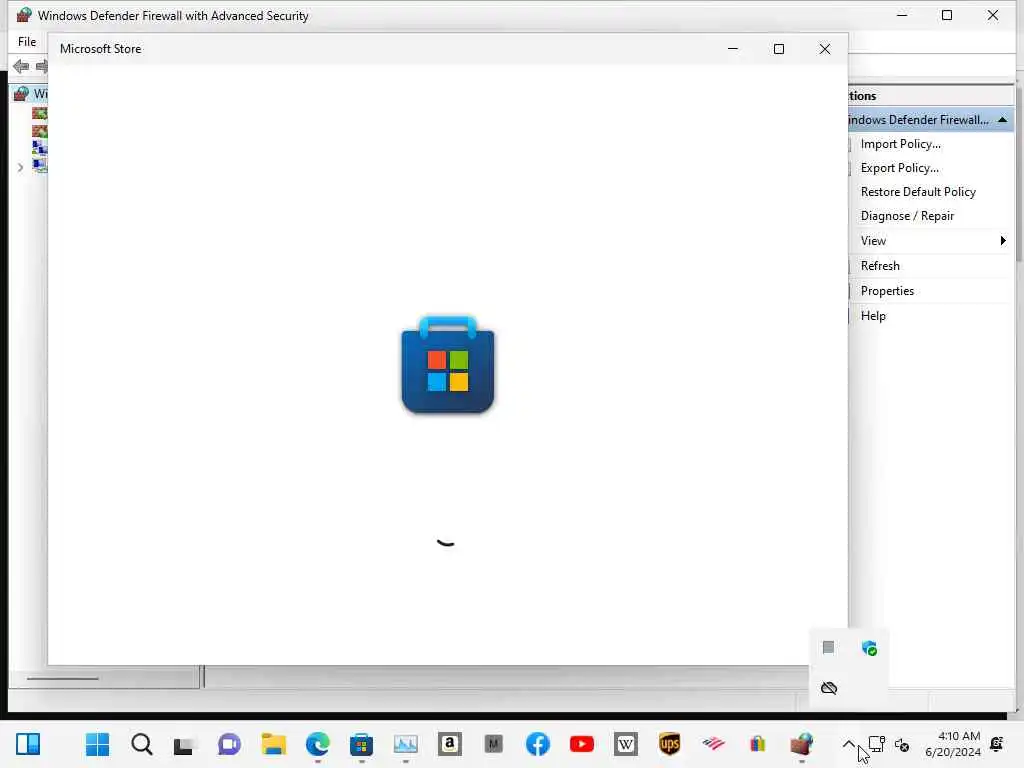Image resolution: width=1024 pixels, height=768 pixels.
Task: Click Import Policy... action
Action: tap(900, 144)
